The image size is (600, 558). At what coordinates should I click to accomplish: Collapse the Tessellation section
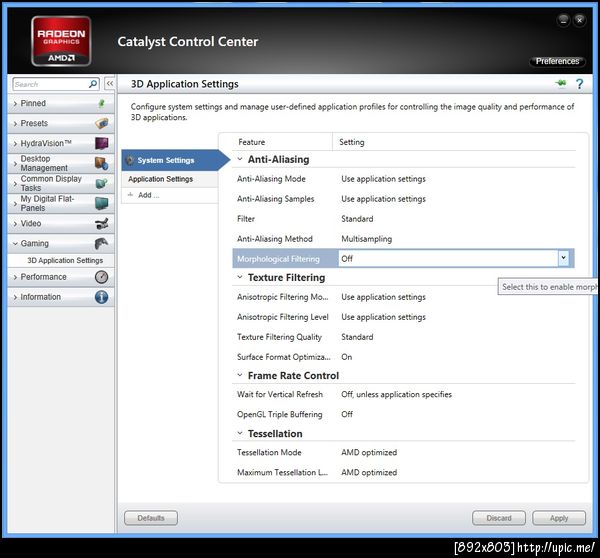point(240,433)
